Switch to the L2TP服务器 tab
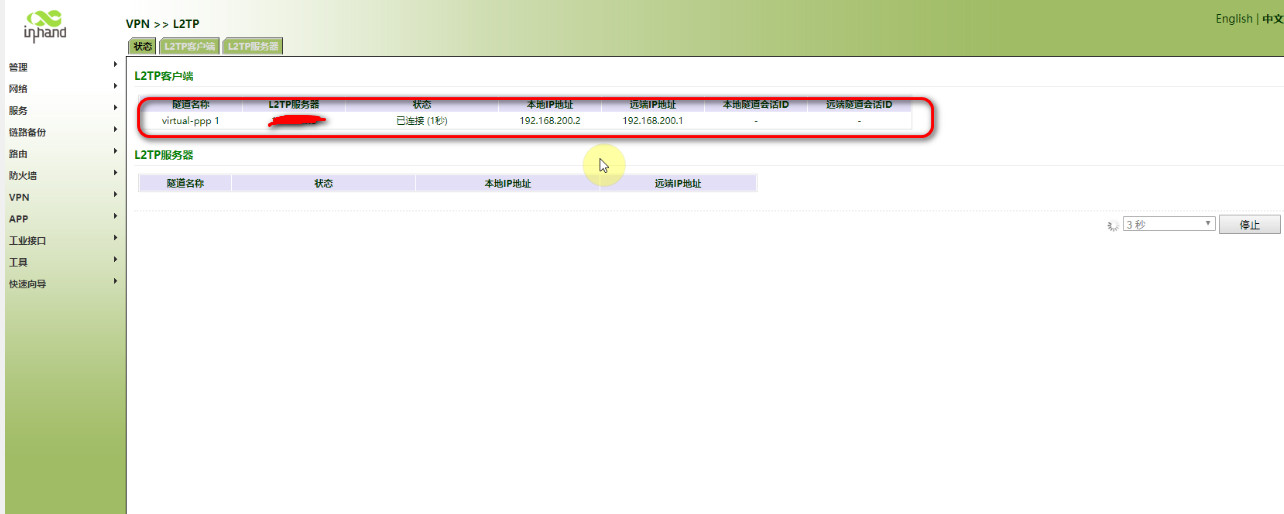The width and height of the screenshot is (1284, 514). click(252, 46)
